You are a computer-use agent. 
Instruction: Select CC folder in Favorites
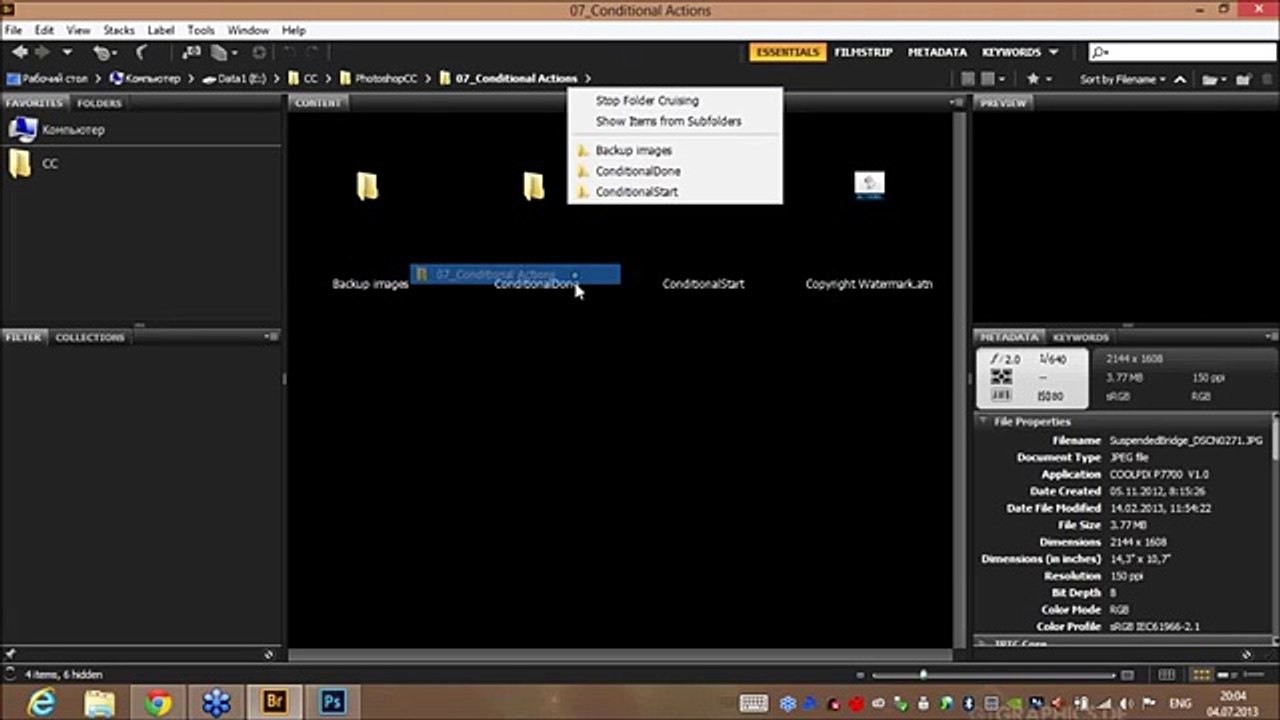50,163
